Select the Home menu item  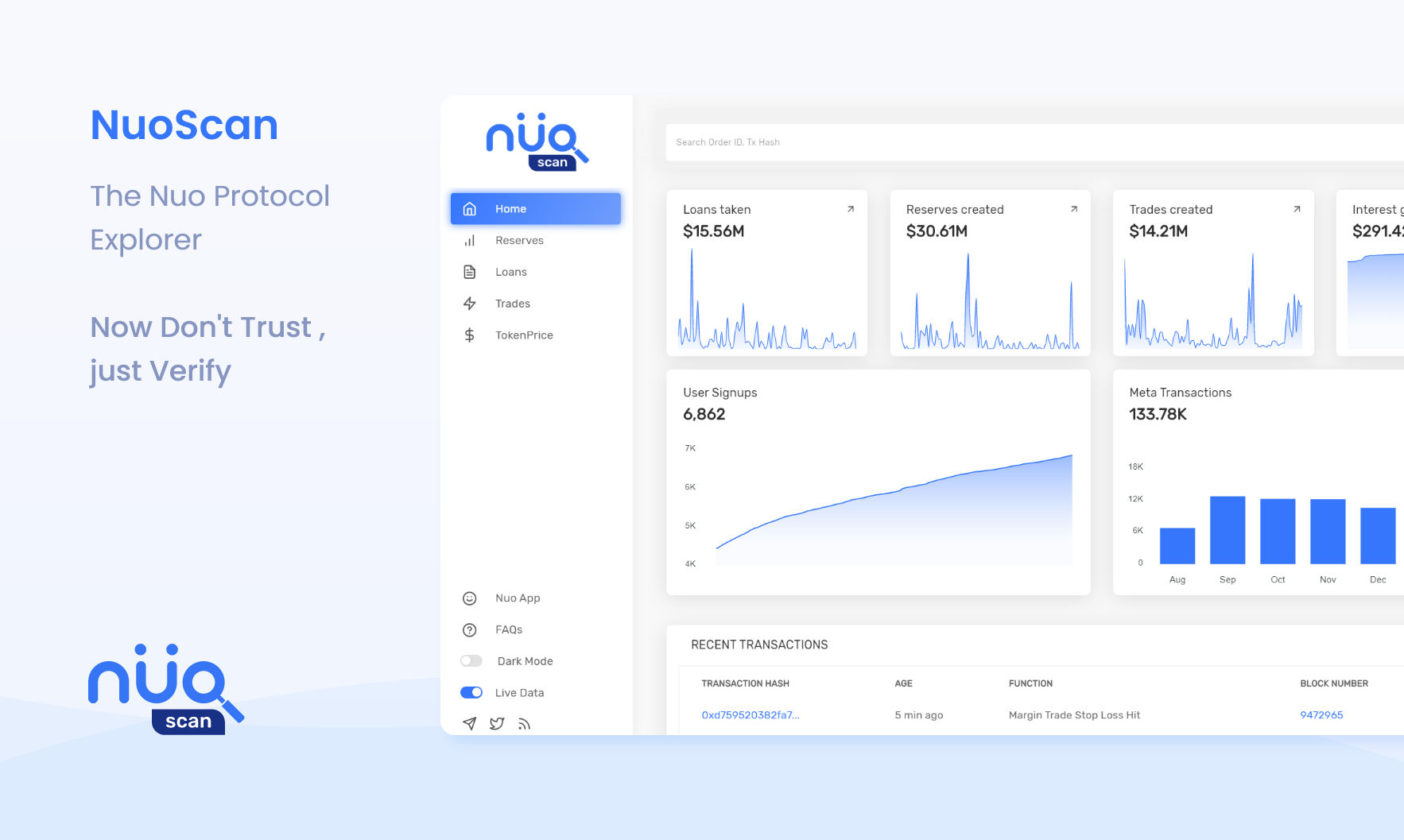coord(536,209)
